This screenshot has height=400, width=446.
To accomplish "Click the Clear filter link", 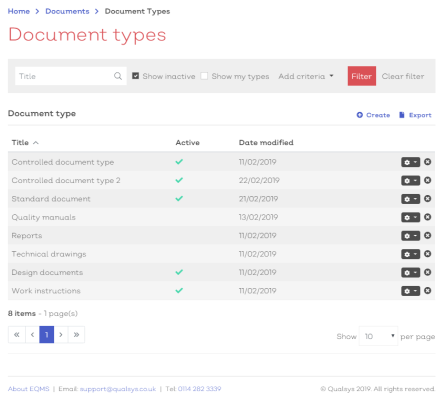I will [x=403, y=76].
